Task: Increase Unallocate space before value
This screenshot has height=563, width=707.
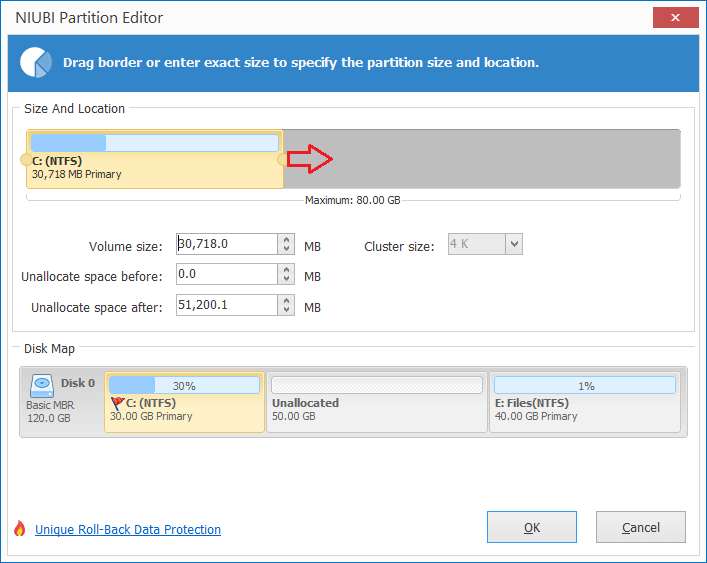Action: coord(286,270)
